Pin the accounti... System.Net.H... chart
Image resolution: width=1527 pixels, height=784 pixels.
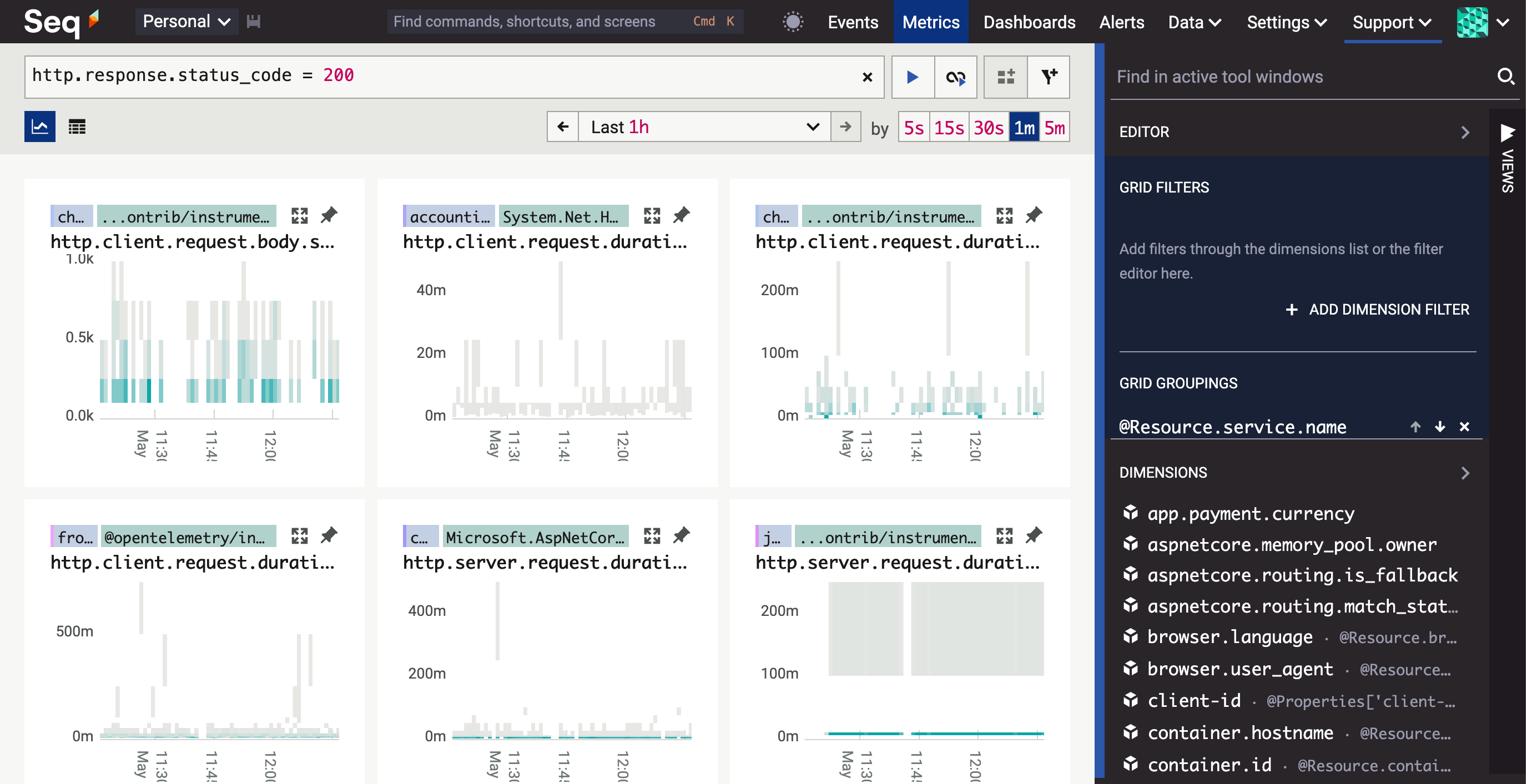pos(682,216)
